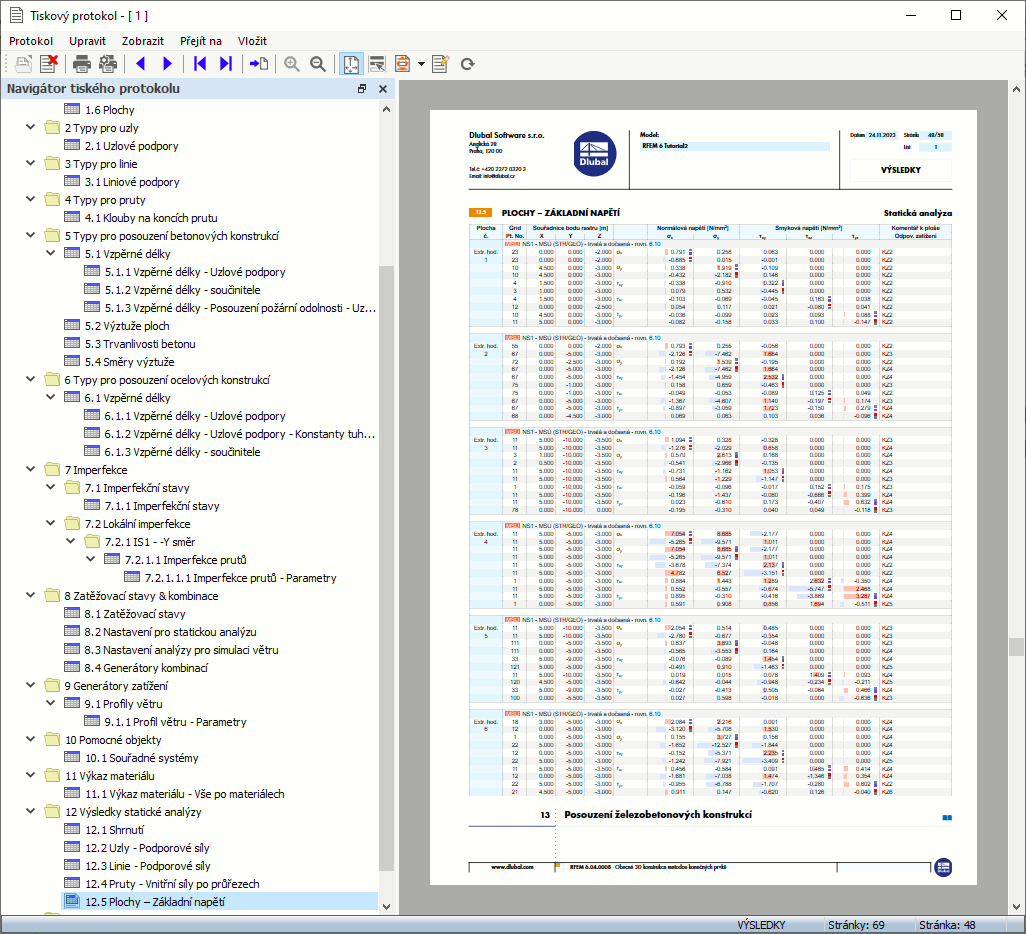The image size is (1026, 934).
Task: Click the navigator scroll-up arrow
Action: 386,109
